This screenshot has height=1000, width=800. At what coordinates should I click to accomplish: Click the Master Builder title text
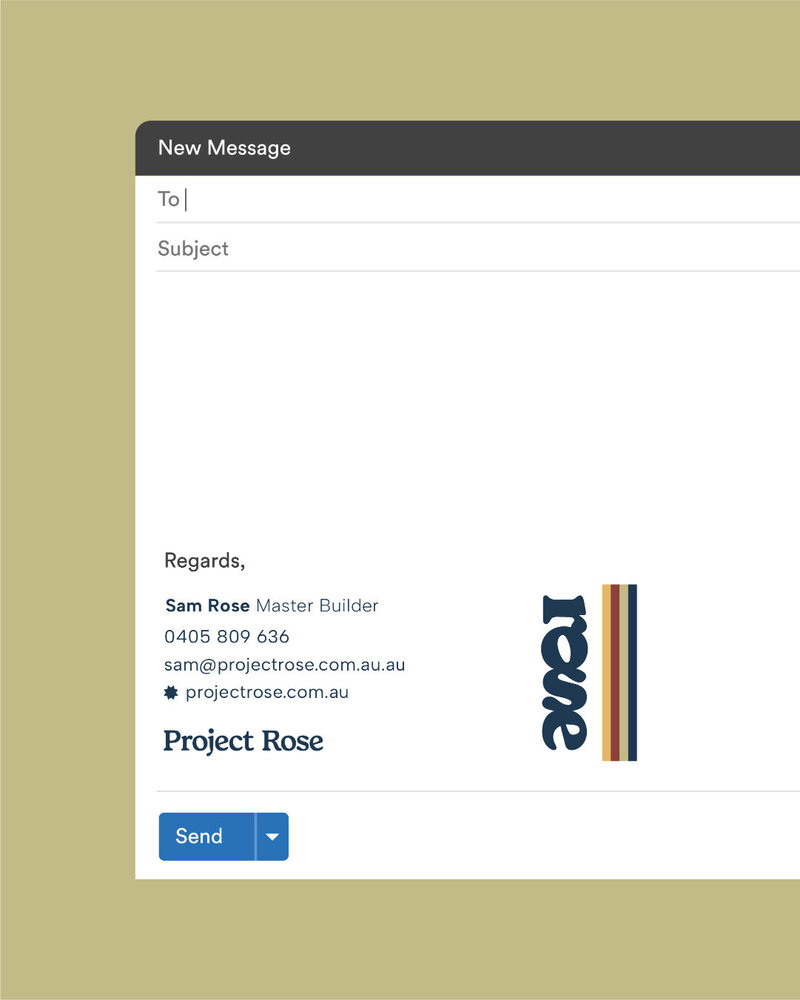(317, 605)
